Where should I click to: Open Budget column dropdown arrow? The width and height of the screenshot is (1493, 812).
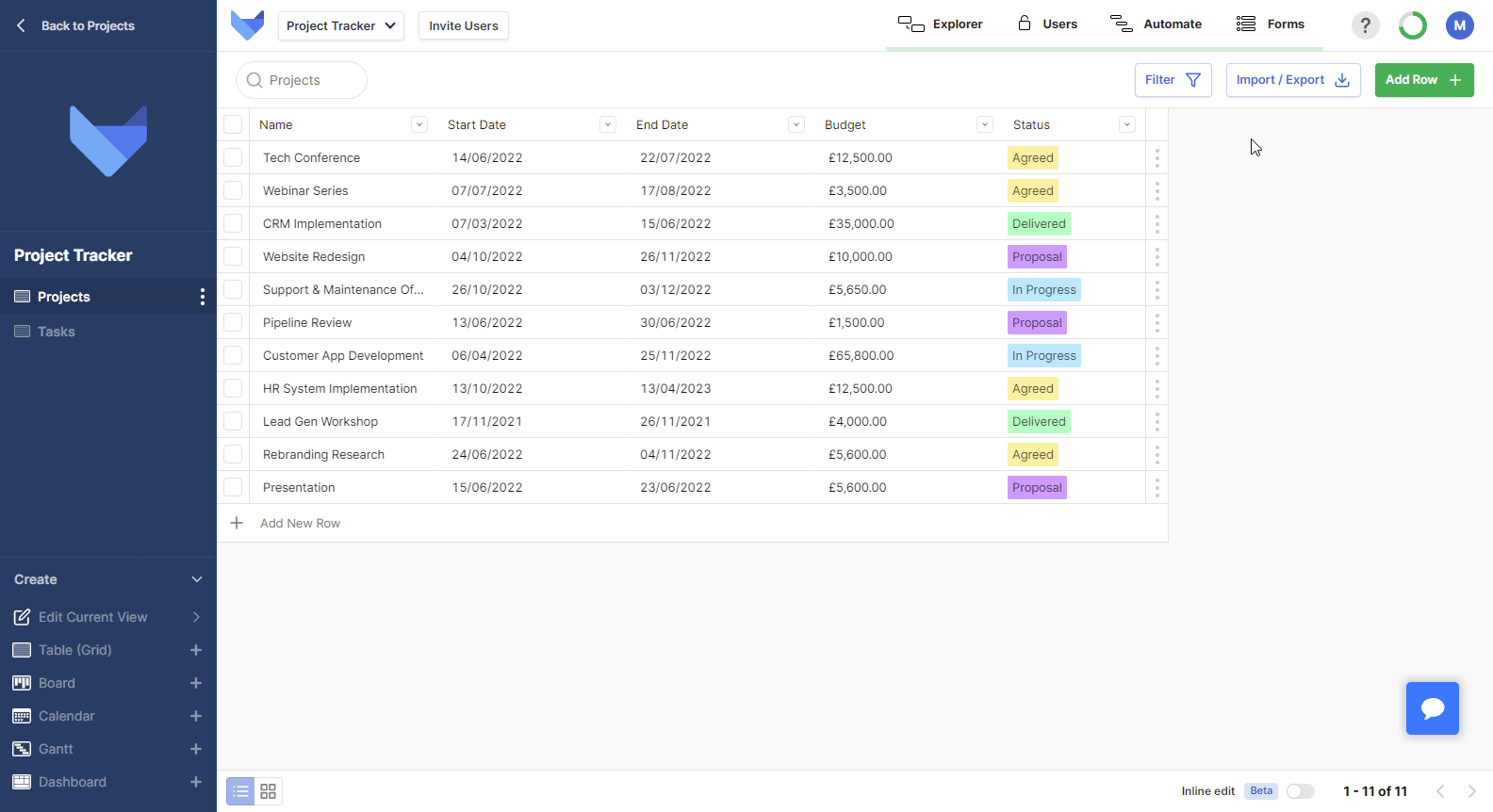pos(985,124)
